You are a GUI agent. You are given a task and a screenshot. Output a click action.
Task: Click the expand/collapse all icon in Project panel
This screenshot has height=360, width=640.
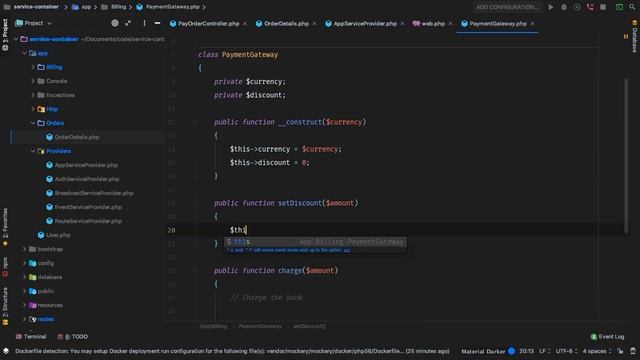(x=128, y=23)
